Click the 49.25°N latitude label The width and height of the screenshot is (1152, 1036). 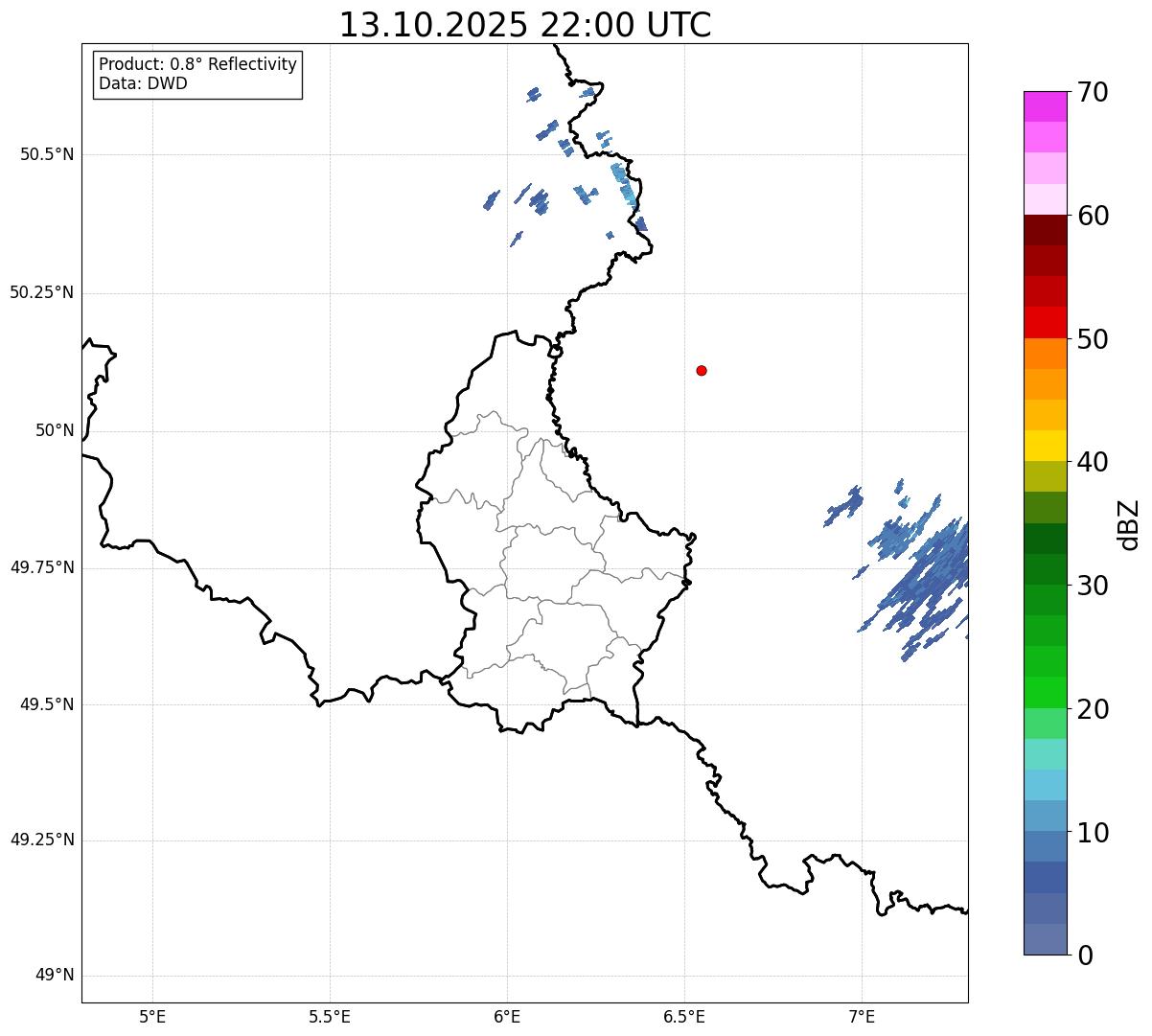[x=42, y=840]
